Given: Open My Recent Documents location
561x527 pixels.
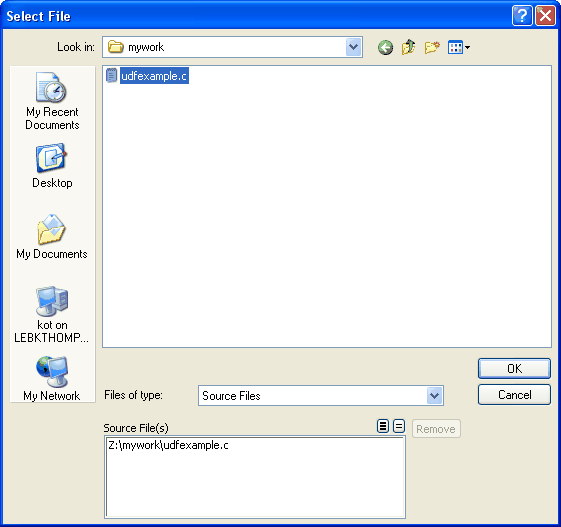Looking at the screenshot, I should [x=52, y=101].
